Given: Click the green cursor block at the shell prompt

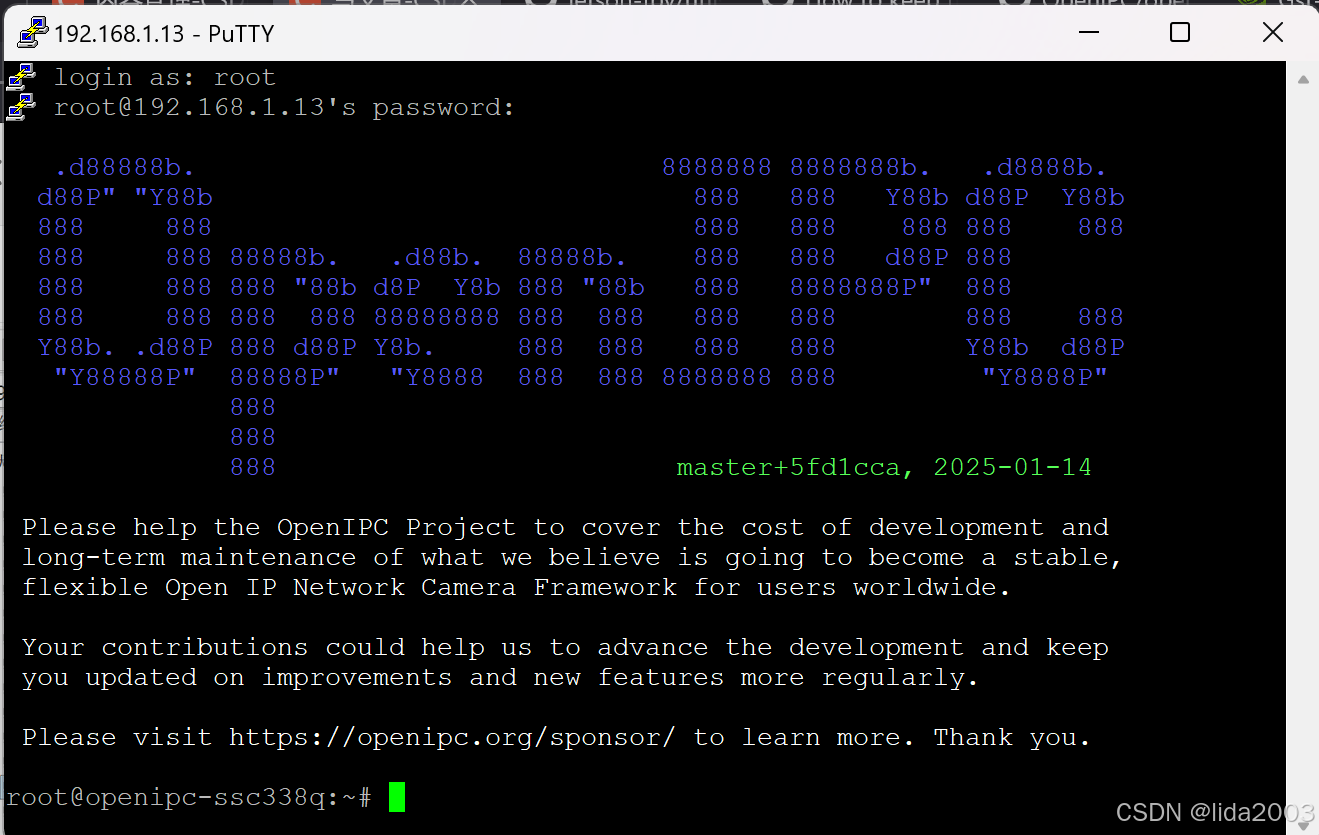Looking at the screenshot, I should pos(397,797).
